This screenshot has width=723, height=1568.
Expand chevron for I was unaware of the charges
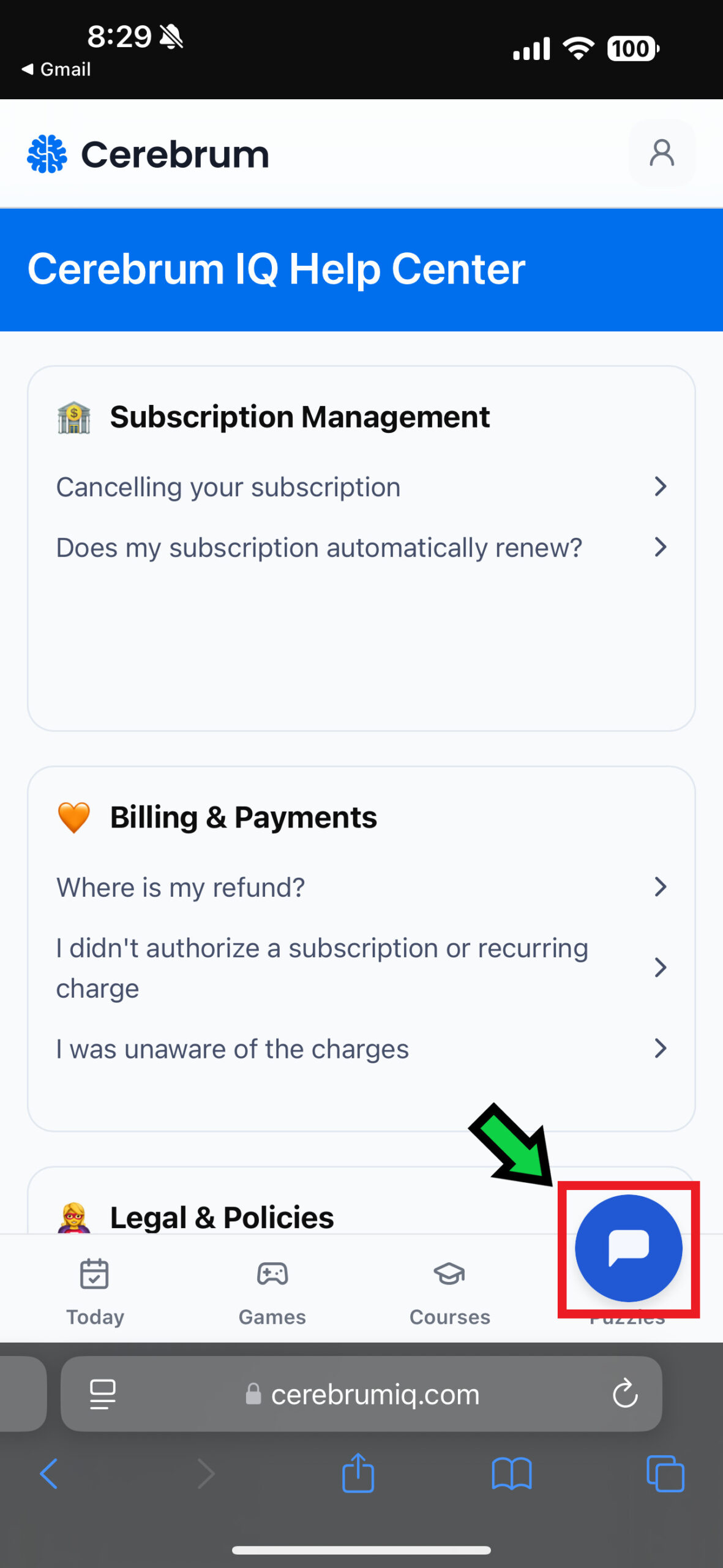click(660, 1049)
